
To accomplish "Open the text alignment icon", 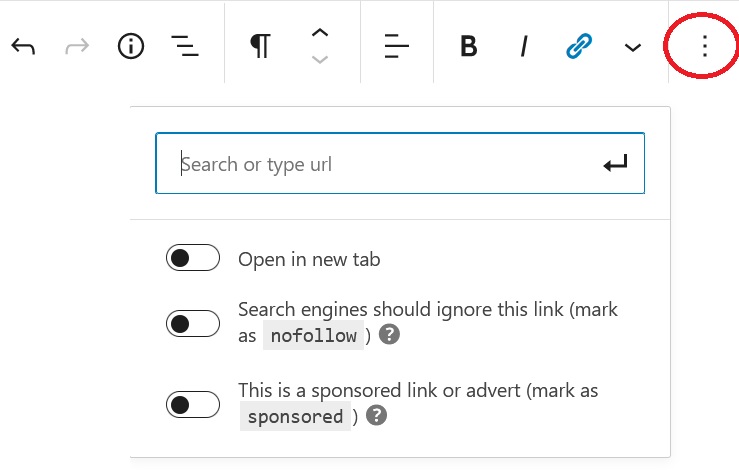I will click(x=396, y=46).
